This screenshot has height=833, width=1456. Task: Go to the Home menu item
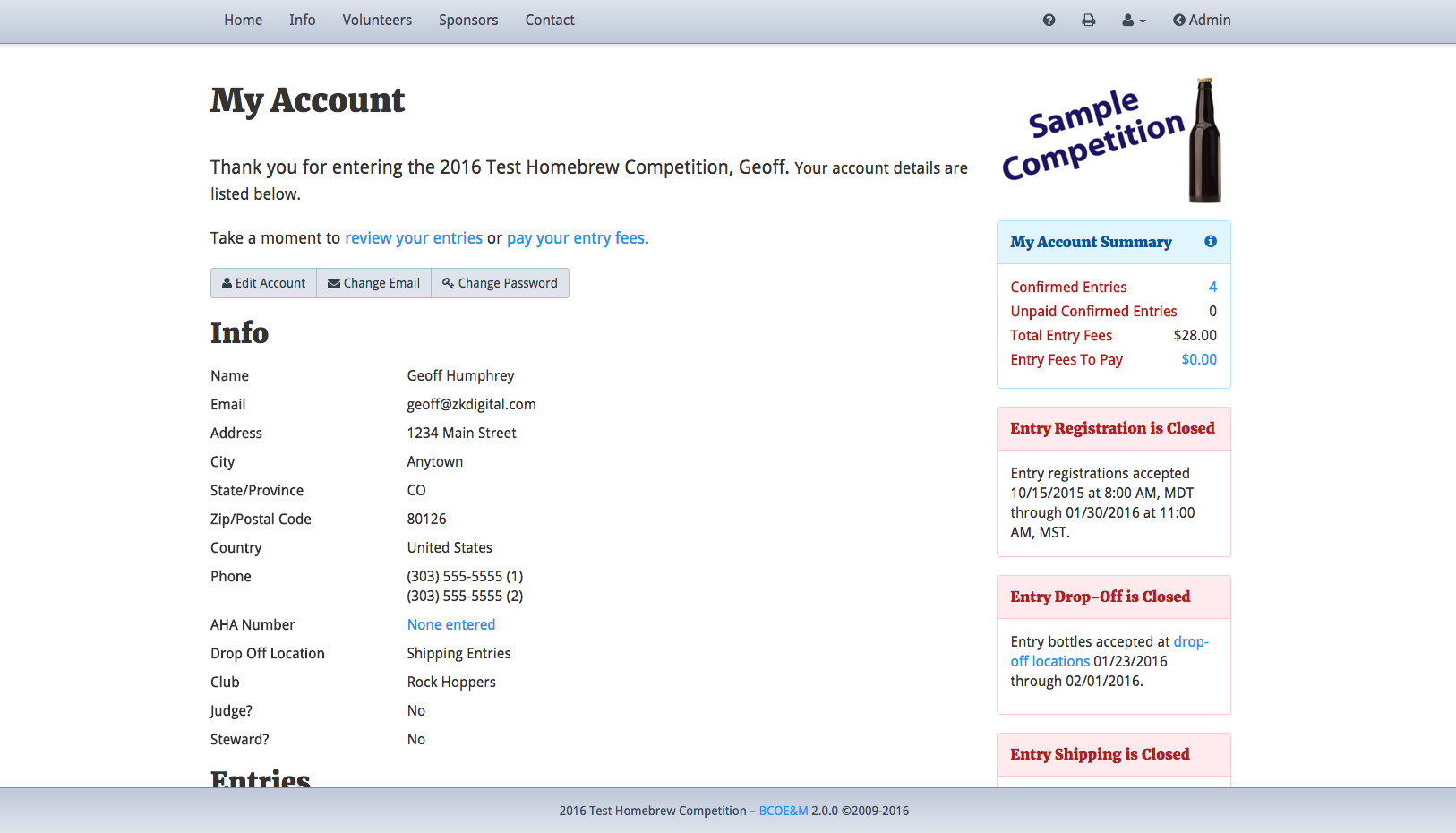243,20
